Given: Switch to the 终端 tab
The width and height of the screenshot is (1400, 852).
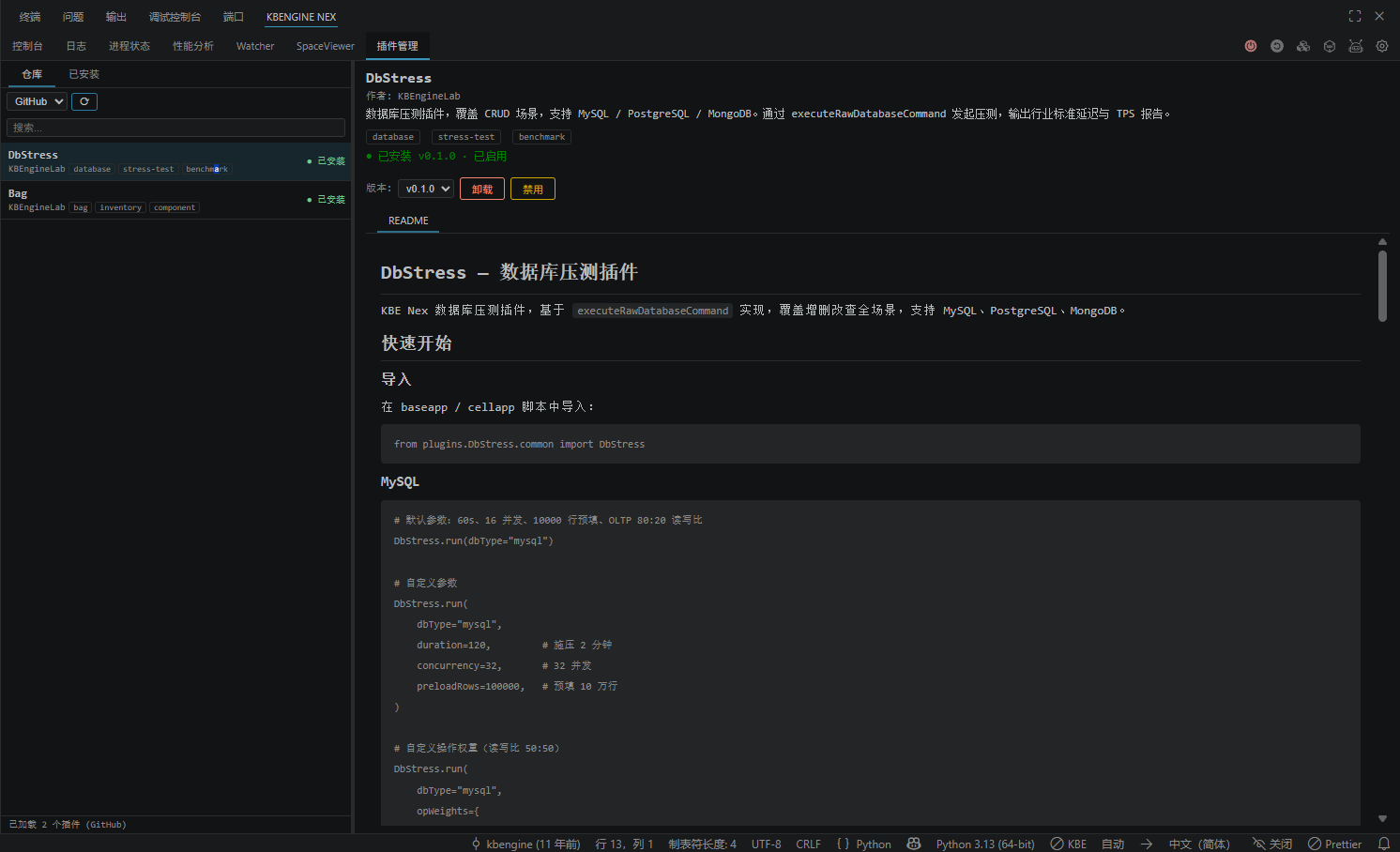Looking at the screenshot, I should click(30, 17).
